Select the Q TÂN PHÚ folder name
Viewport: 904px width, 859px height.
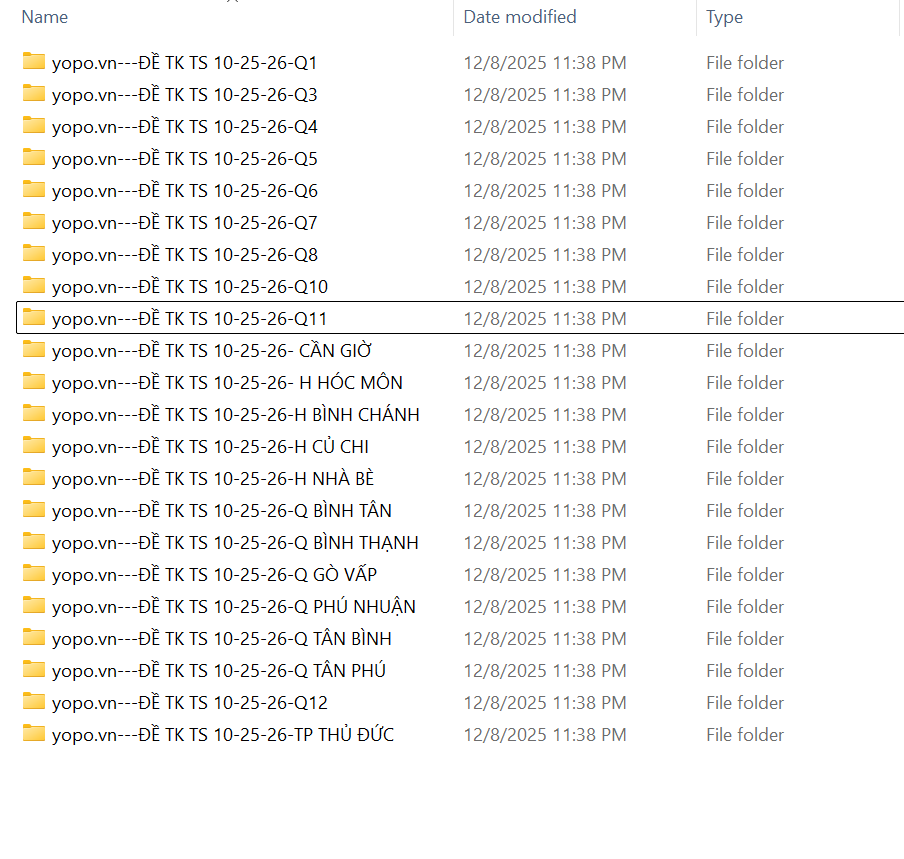[x=218, y=671]
